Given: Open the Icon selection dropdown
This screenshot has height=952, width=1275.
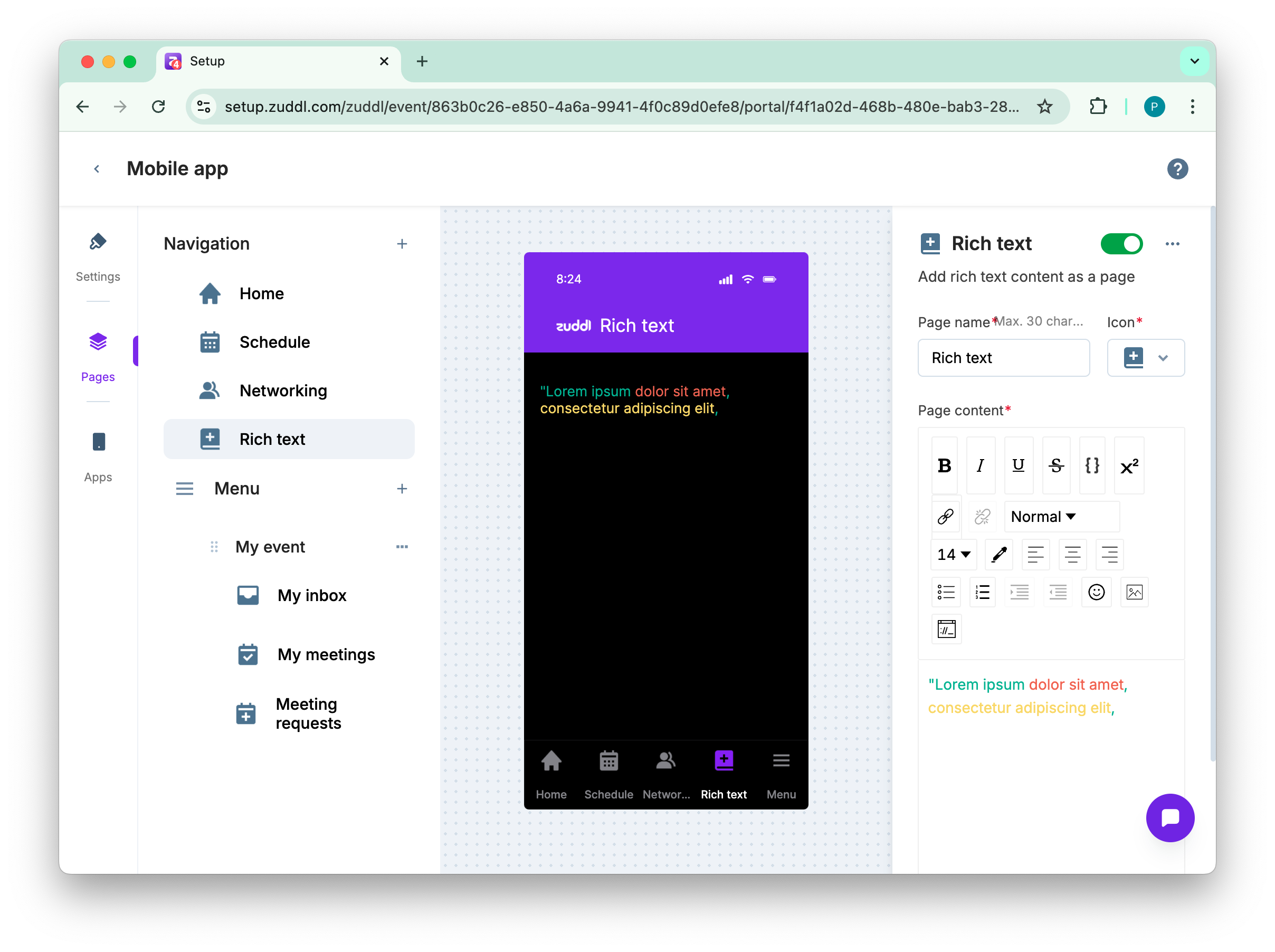Looking at the screenshot, I should [x=1145, y=358].
